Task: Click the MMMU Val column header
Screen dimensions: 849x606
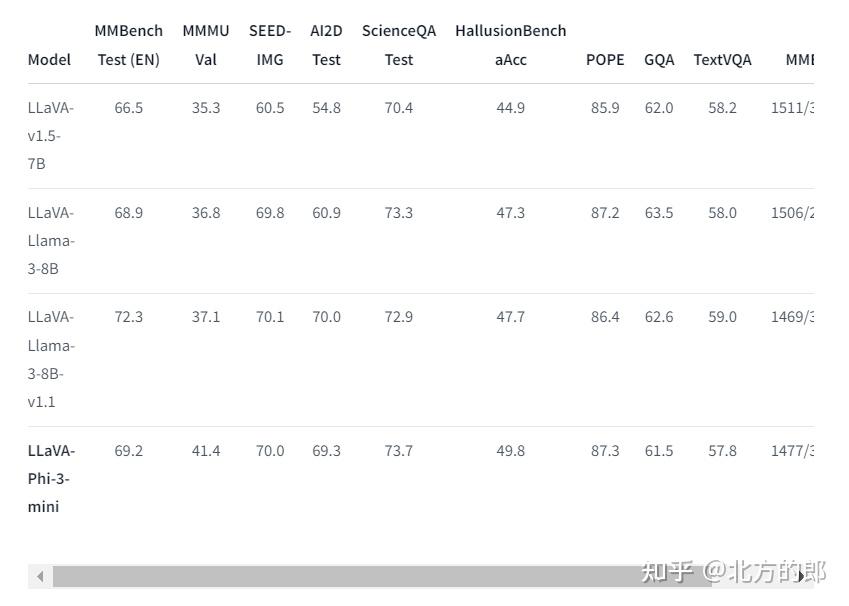Action: pyautogui.click(x=206, y=45)
